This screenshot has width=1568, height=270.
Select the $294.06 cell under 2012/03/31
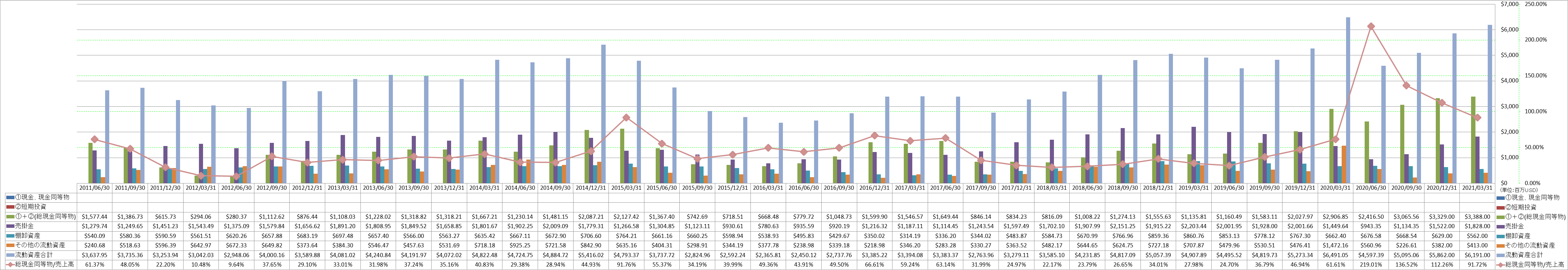tap(201, 217)
